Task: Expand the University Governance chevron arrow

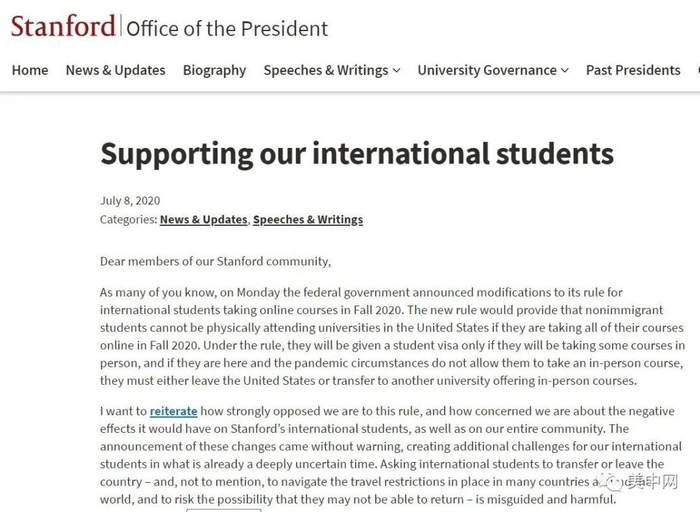Action: [565, 71]
